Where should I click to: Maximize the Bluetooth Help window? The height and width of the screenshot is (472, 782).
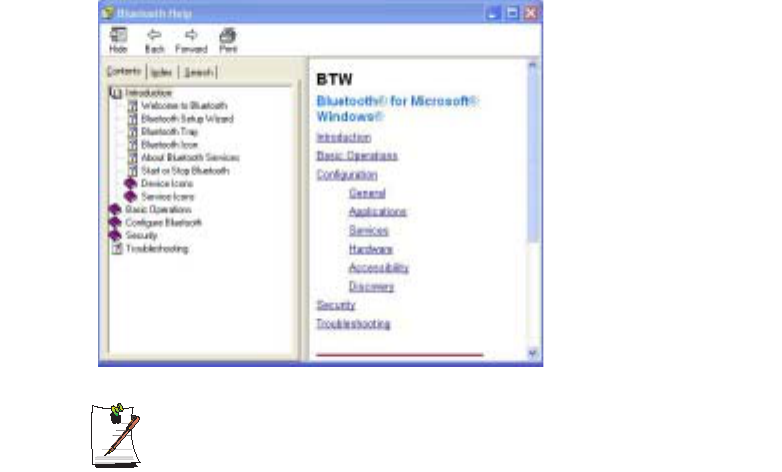coord(512,13)
